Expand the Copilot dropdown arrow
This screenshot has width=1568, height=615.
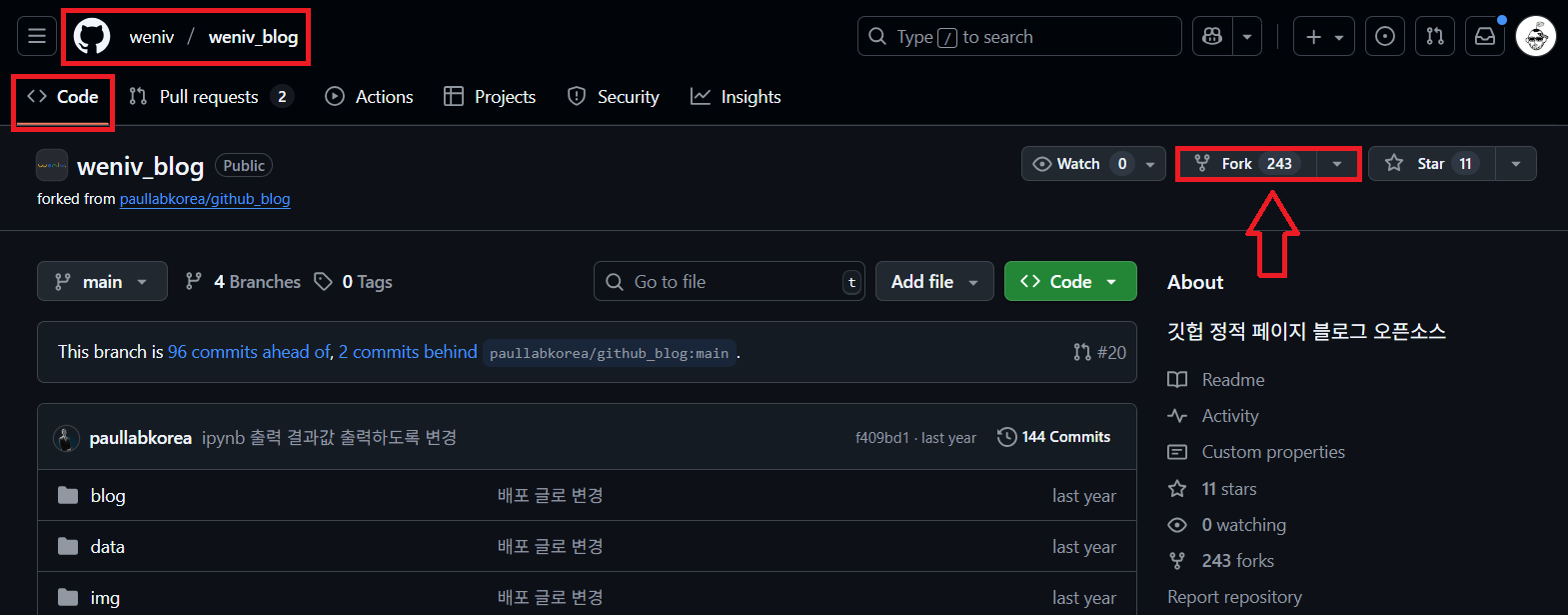coord(1247,37)
